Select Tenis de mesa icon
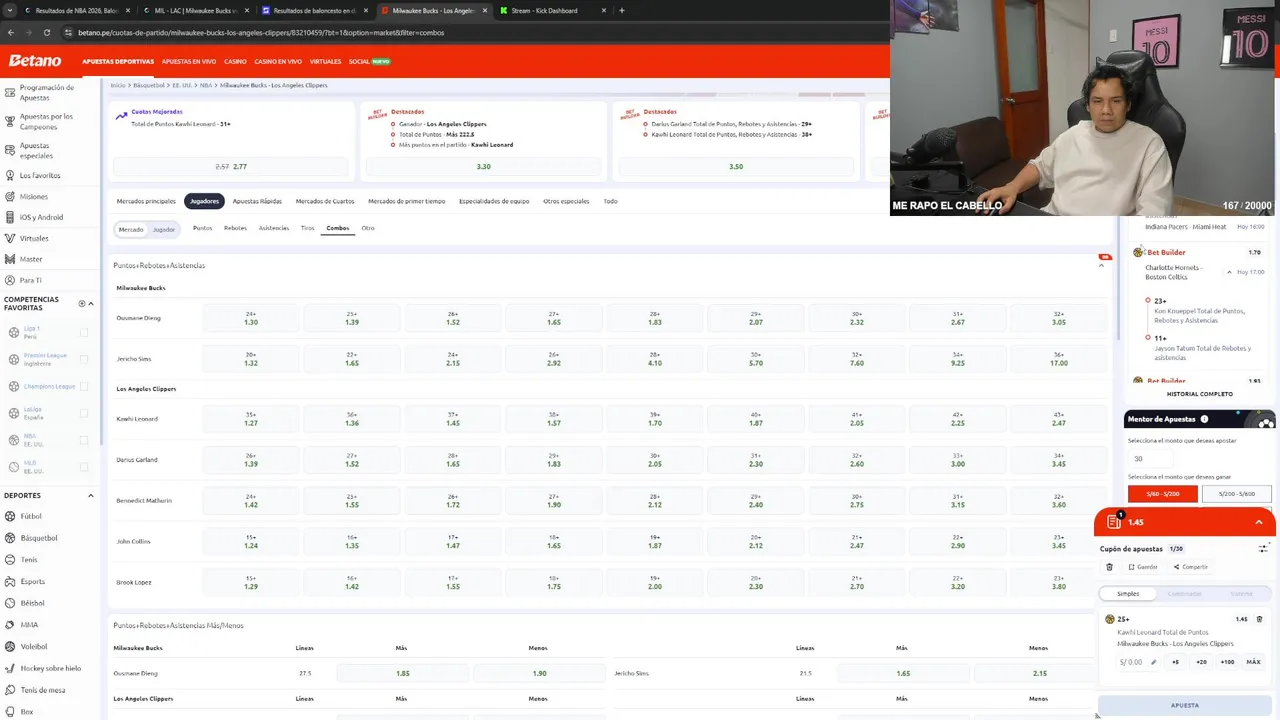 click(x=9, y=690)
